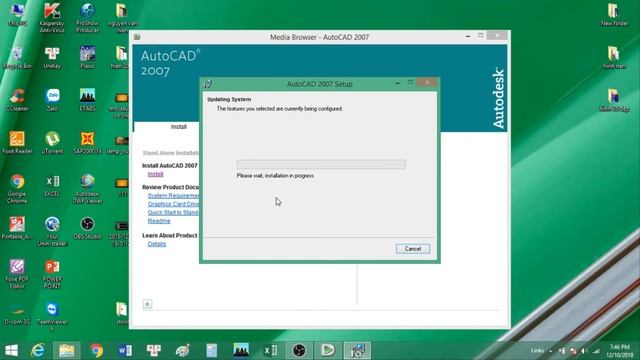Open the System Requirements link
The image size is (640, 360).
coord(173,196)
